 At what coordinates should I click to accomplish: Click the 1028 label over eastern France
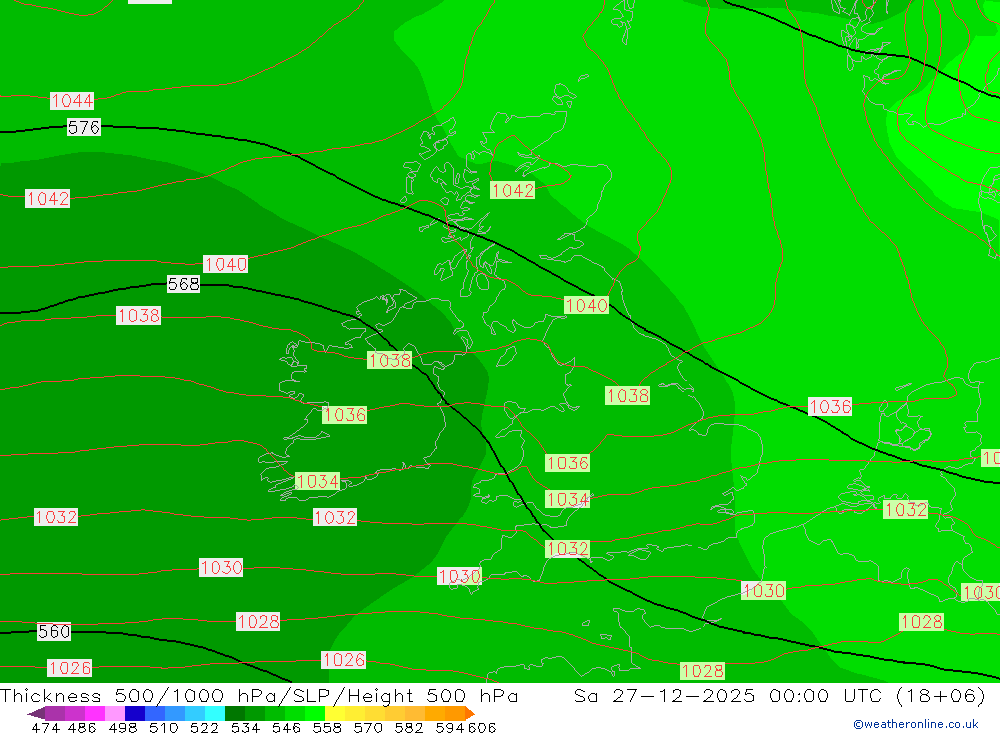point(921,621)
